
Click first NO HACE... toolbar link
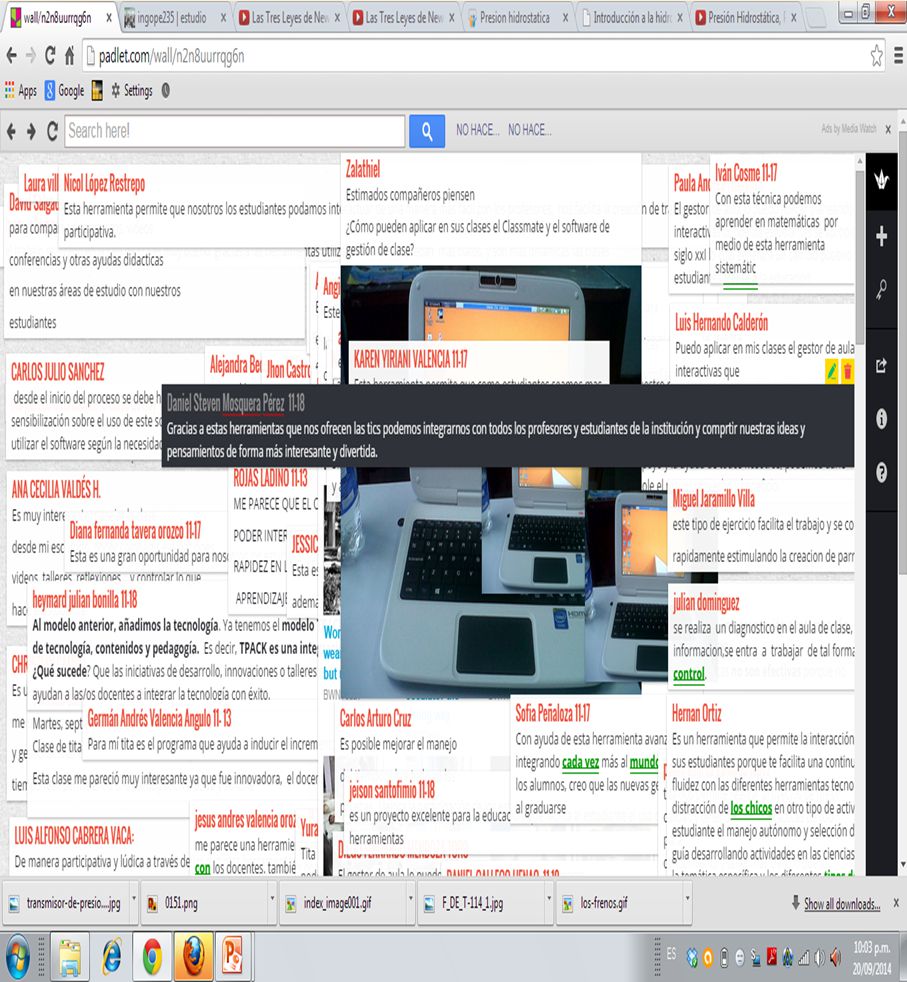477,130
